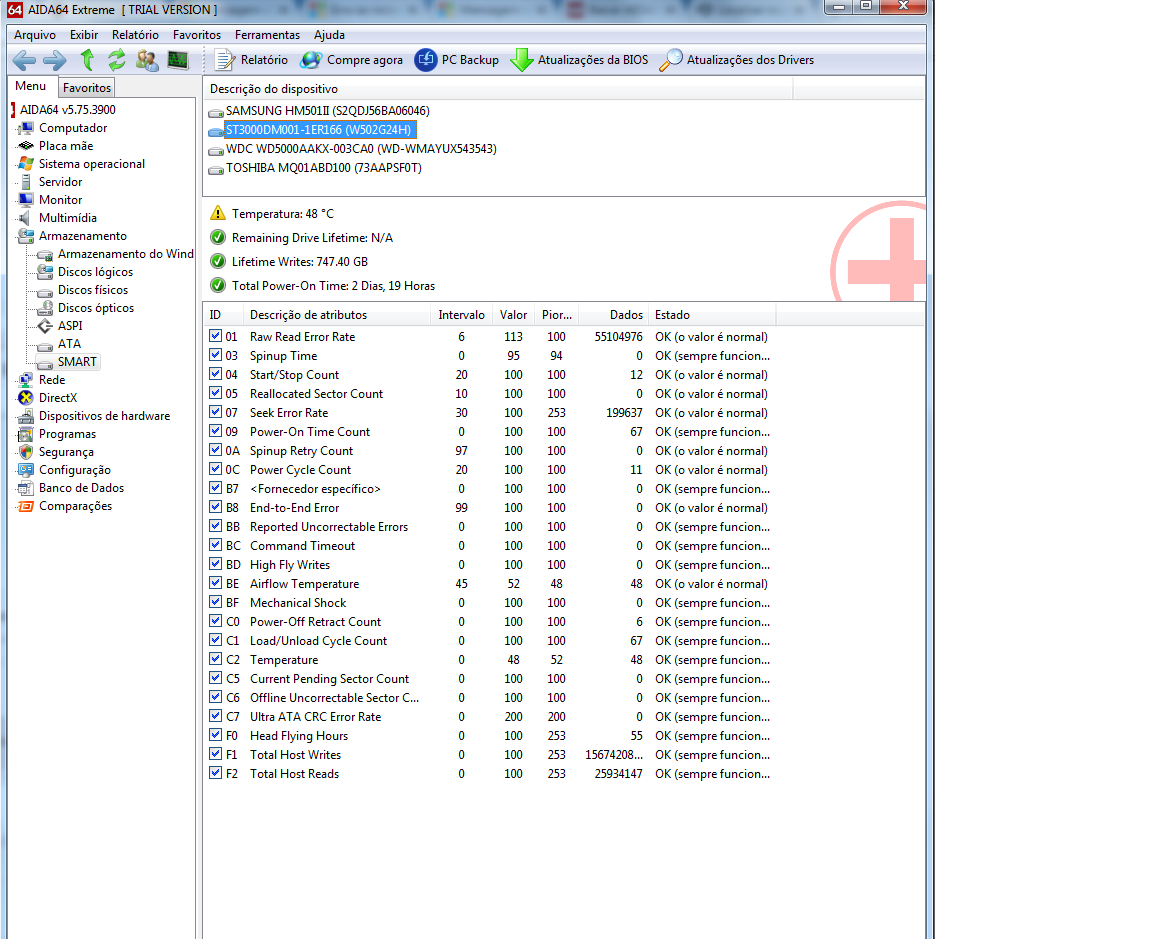Click the ASPI icon in the tree

pyautogui.click(x=45, y=325)
